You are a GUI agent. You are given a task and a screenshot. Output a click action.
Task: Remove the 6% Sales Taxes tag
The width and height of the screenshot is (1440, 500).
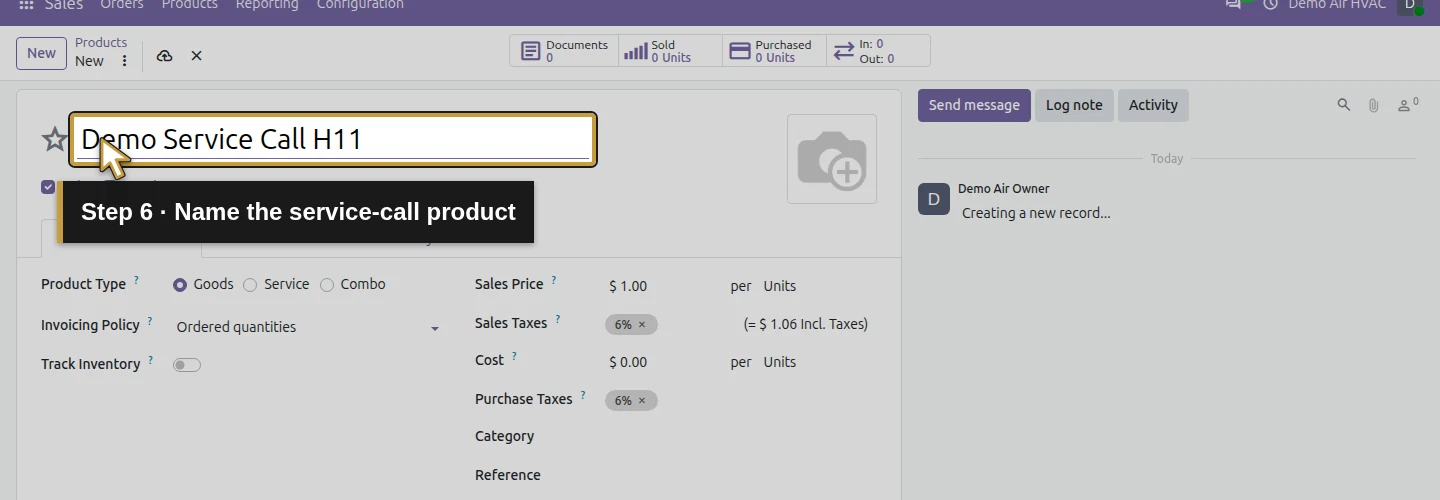(x=642, y=325)
